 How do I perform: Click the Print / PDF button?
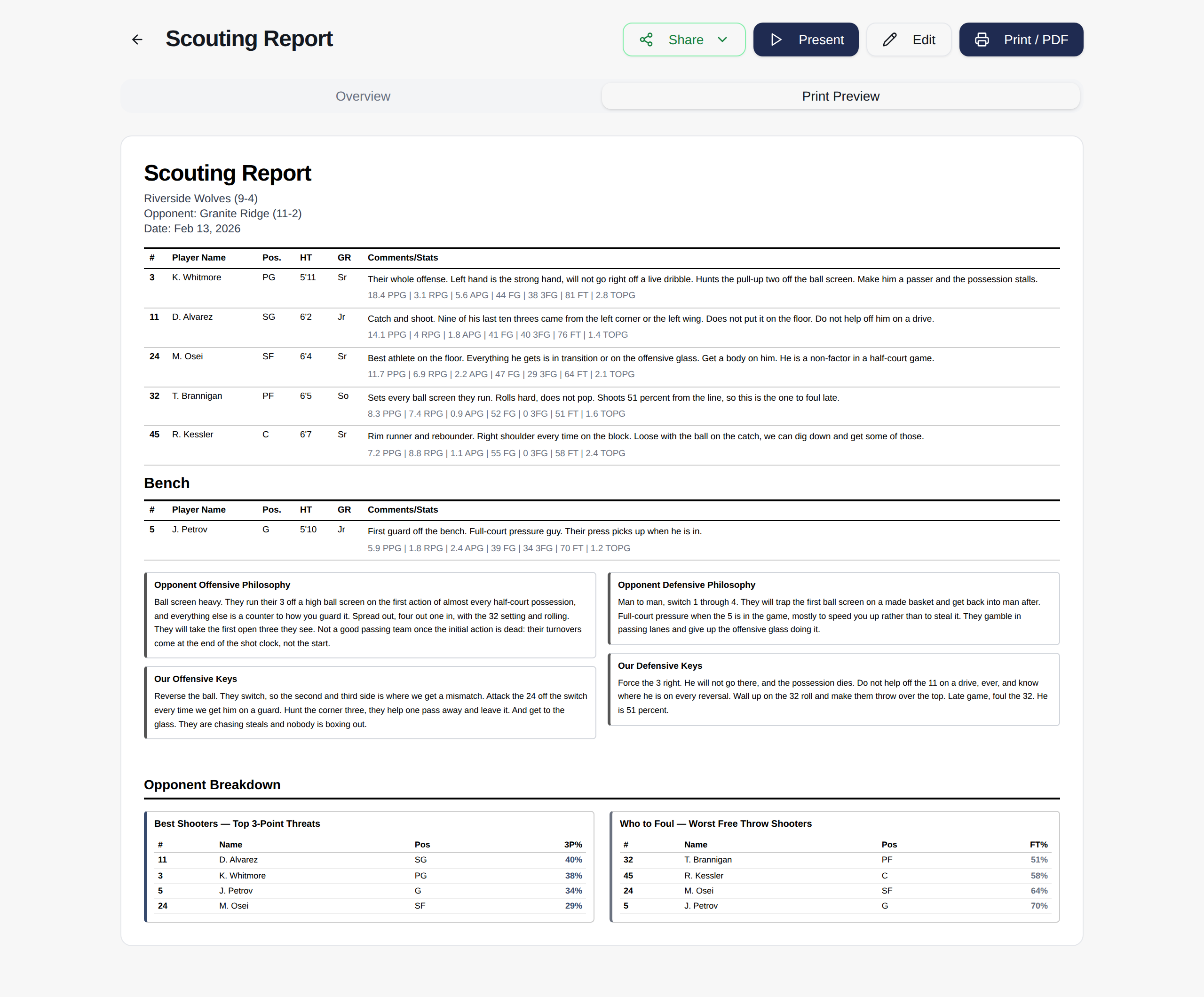(1021, 40)
